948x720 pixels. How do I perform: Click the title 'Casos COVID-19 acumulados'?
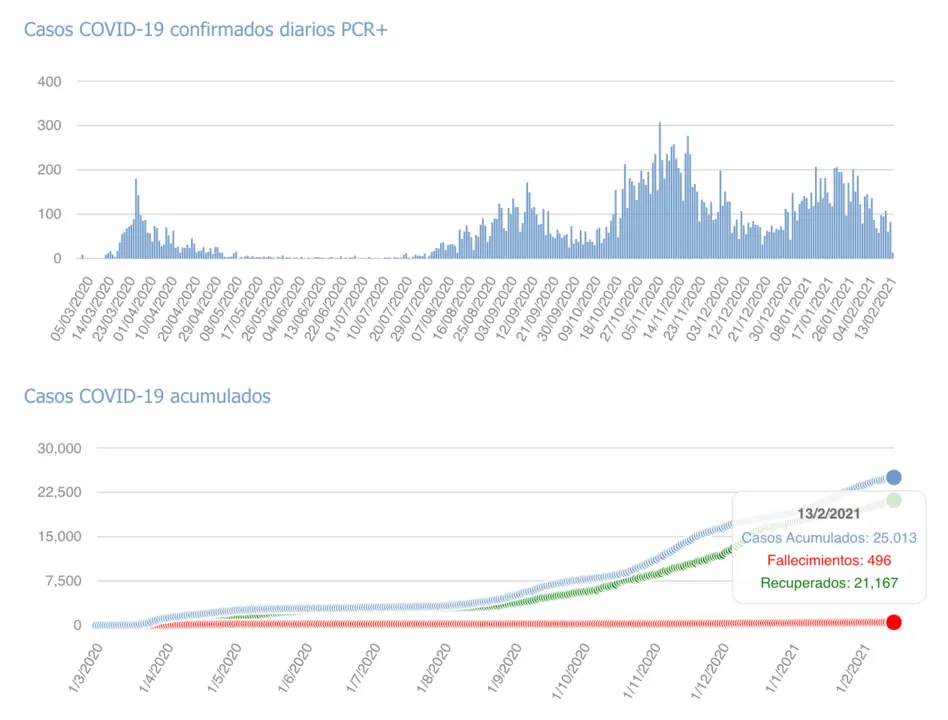147,396
